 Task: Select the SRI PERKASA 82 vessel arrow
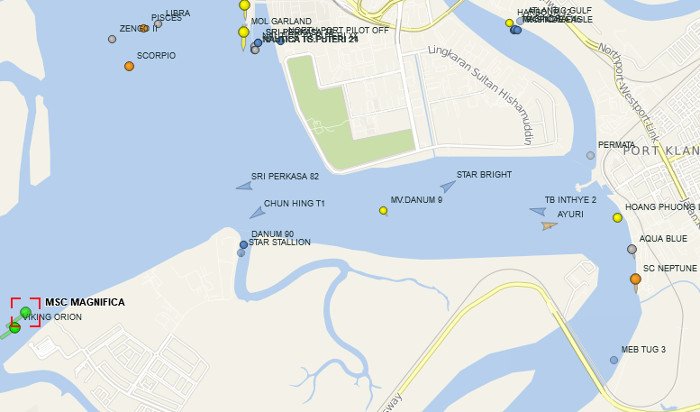point(244,186)
